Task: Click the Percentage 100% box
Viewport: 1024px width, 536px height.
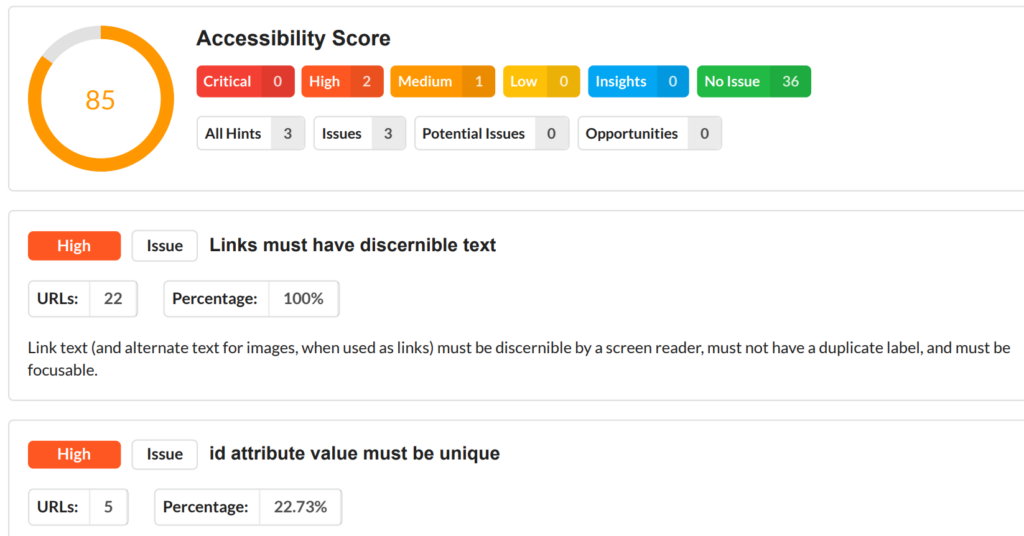Action: [251, 298]
